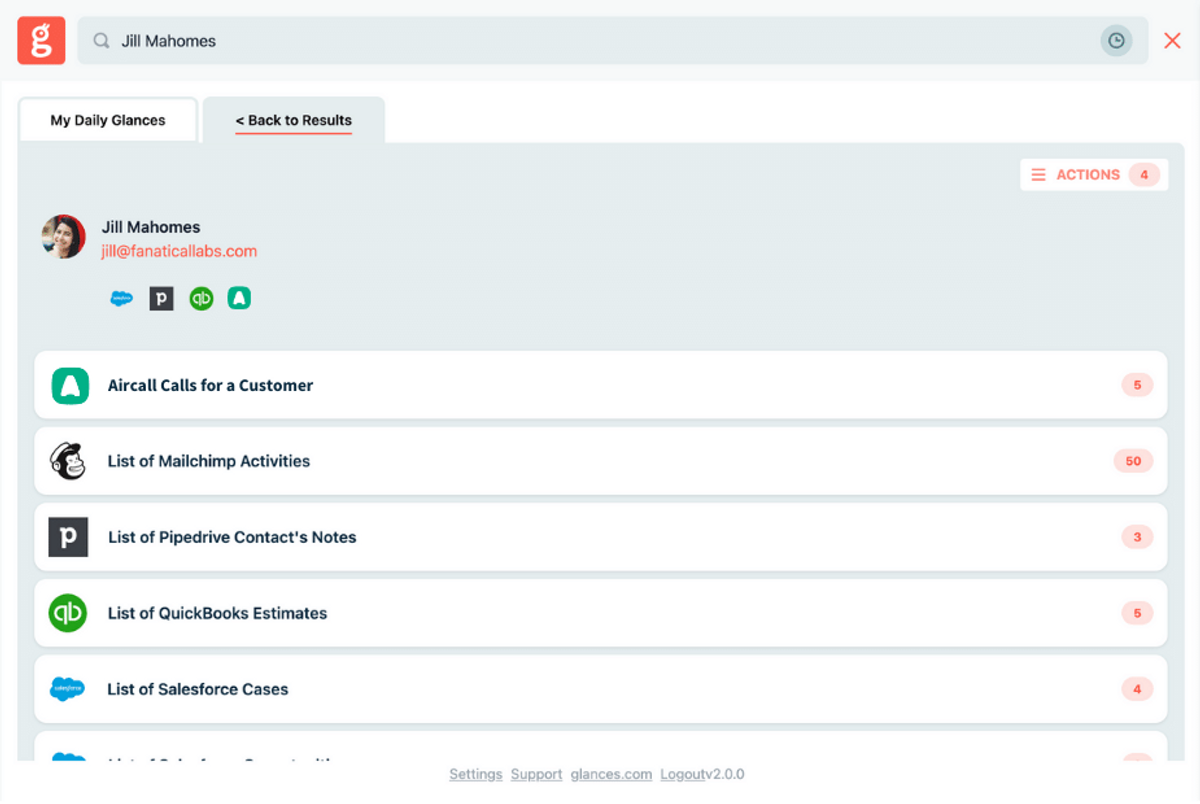Click the v2.0.0 version text
Screen dimensions: 1200x804
coord(724,774)
